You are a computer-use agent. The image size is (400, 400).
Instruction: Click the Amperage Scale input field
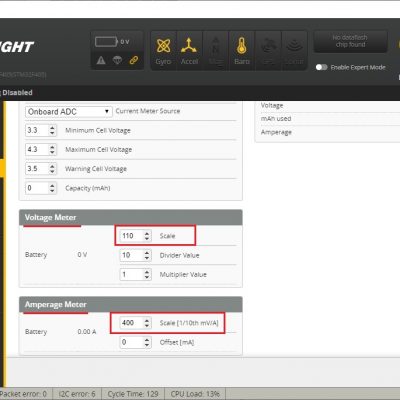135,323
